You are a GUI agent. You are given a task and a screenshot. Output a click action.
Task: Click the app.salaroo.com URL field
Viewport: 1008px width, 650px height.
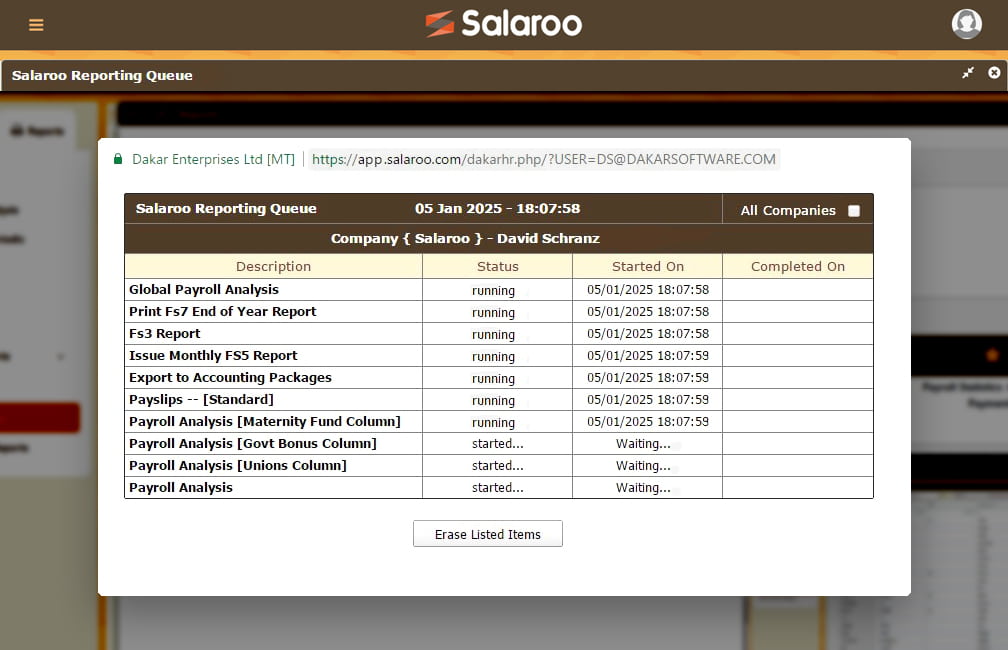tap(544, 159)
